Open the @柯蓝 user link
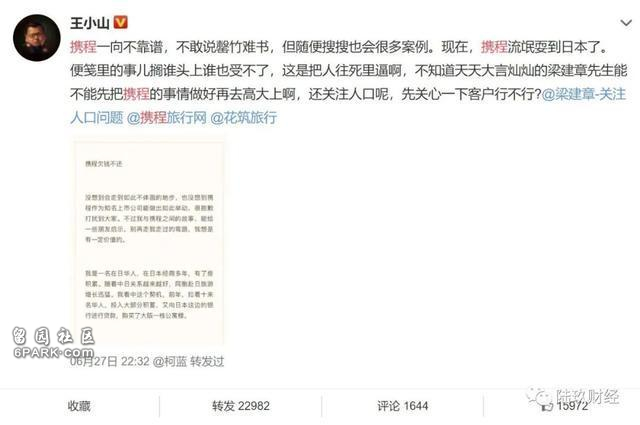 pos(170,361)
